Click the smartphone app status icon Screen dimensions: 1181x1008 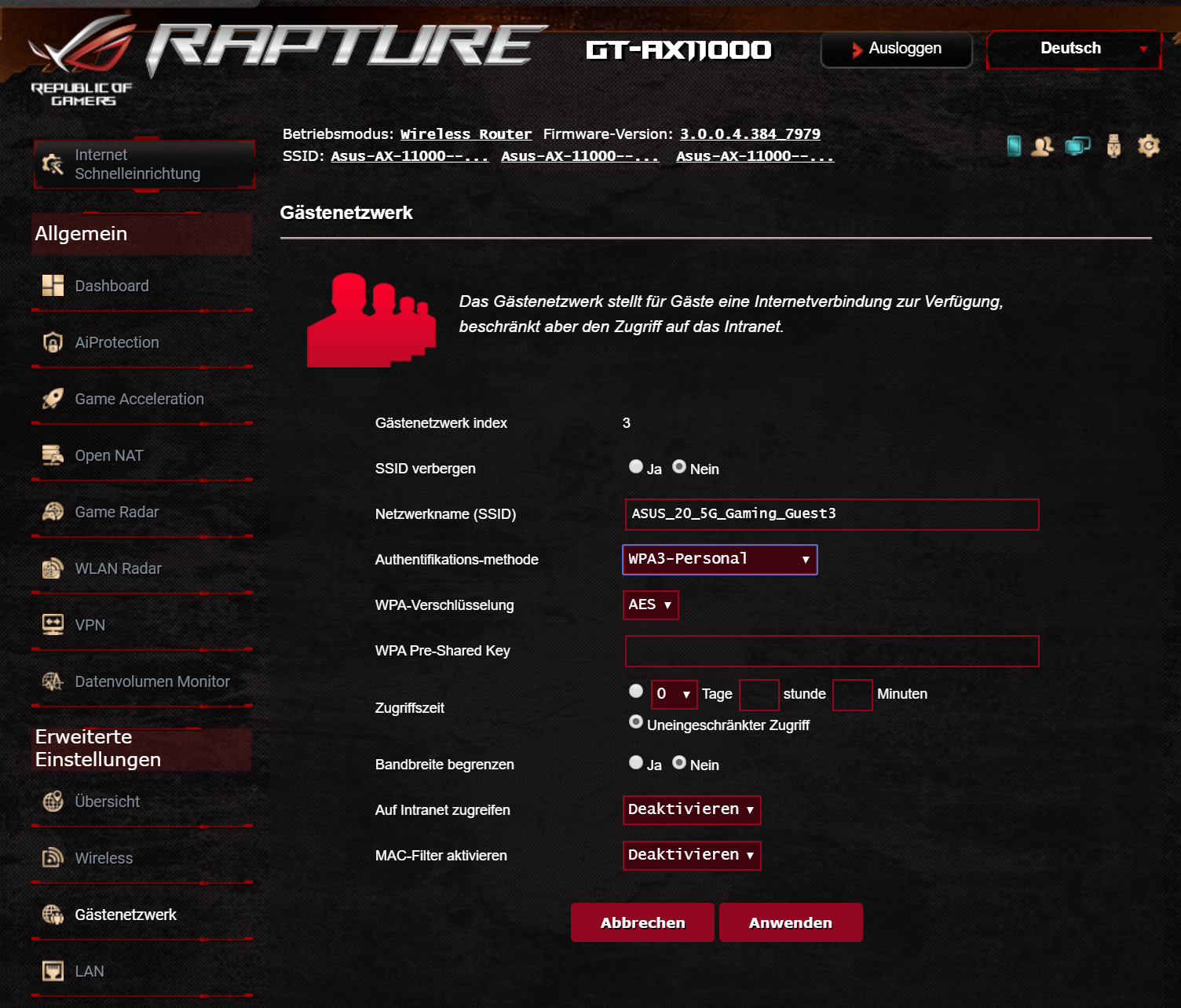point(1014,146)
